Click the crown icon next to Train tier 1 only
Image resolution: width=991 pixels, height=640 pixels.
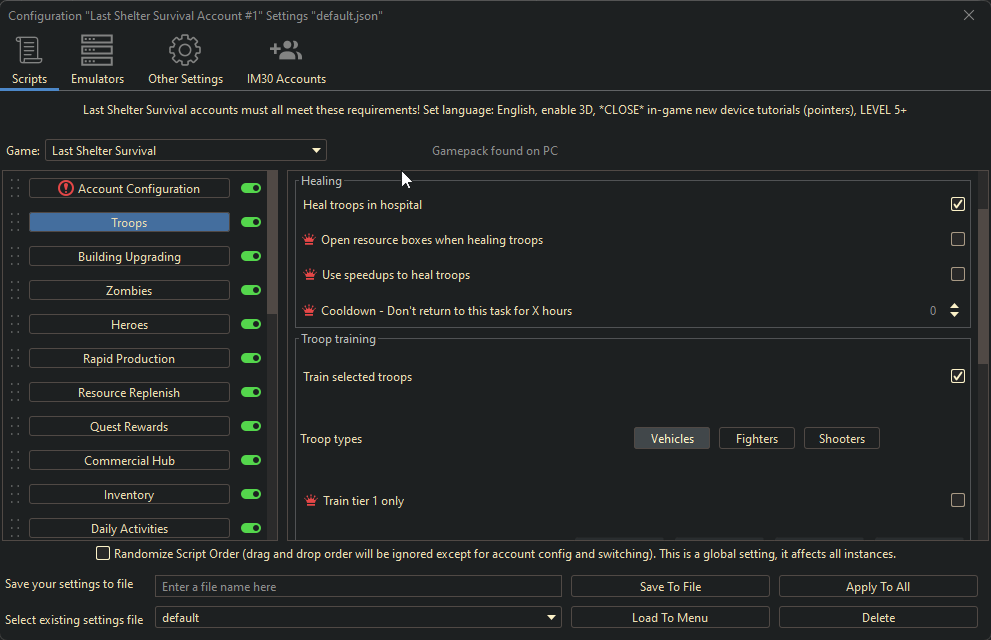[310, 500]
